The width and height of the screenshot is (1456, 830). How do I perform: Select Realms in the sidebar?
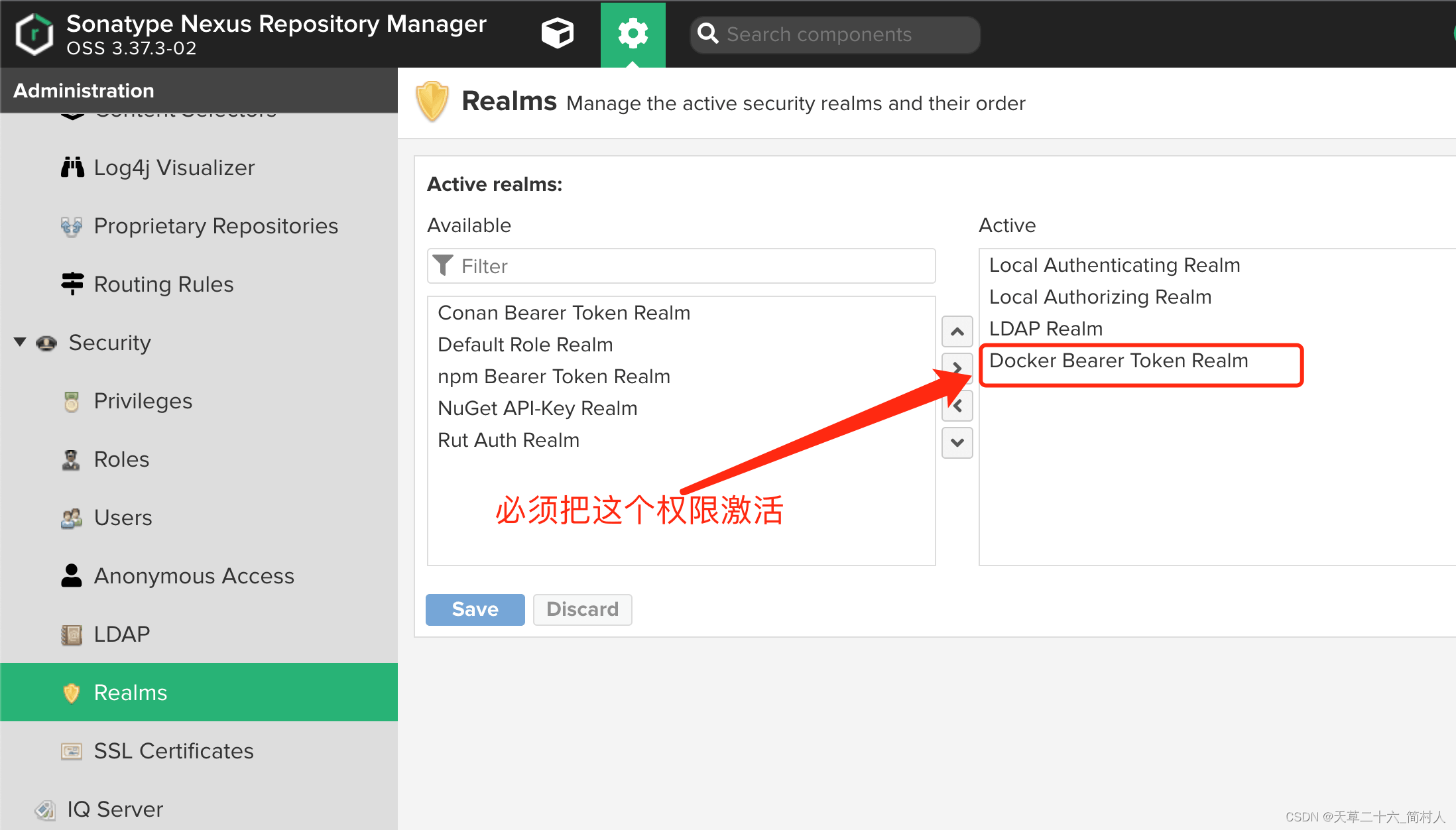point(199,692)
